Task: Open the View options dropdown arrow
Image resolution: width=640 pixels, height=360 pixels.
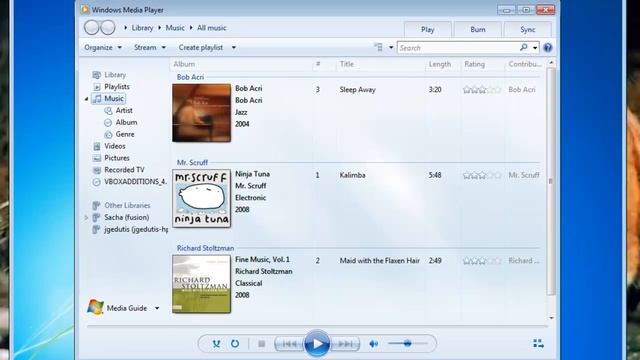Action: click(391, 48)
